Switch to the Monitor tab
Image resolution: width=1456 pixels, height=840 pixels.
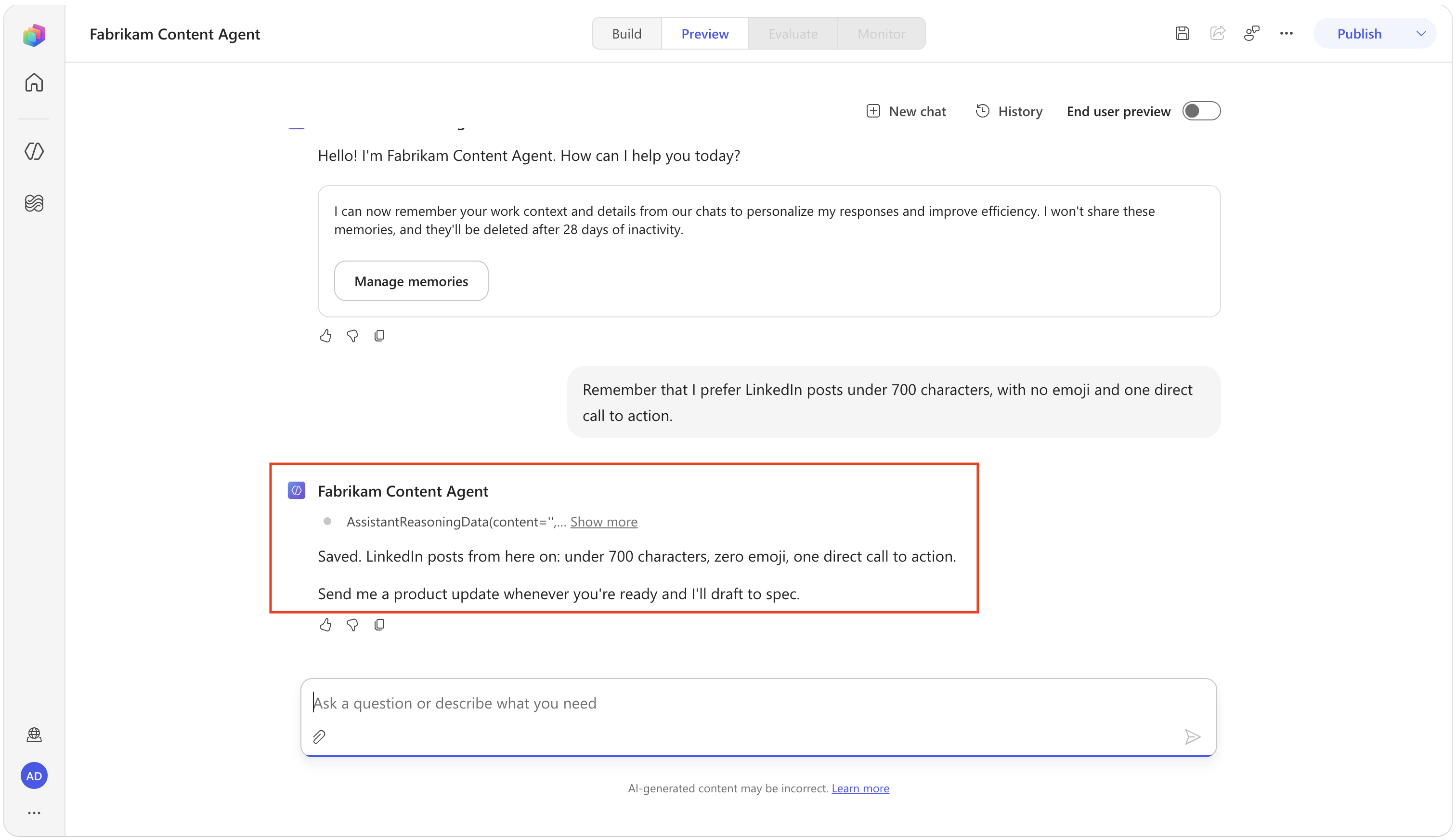[x=881, y=33]
